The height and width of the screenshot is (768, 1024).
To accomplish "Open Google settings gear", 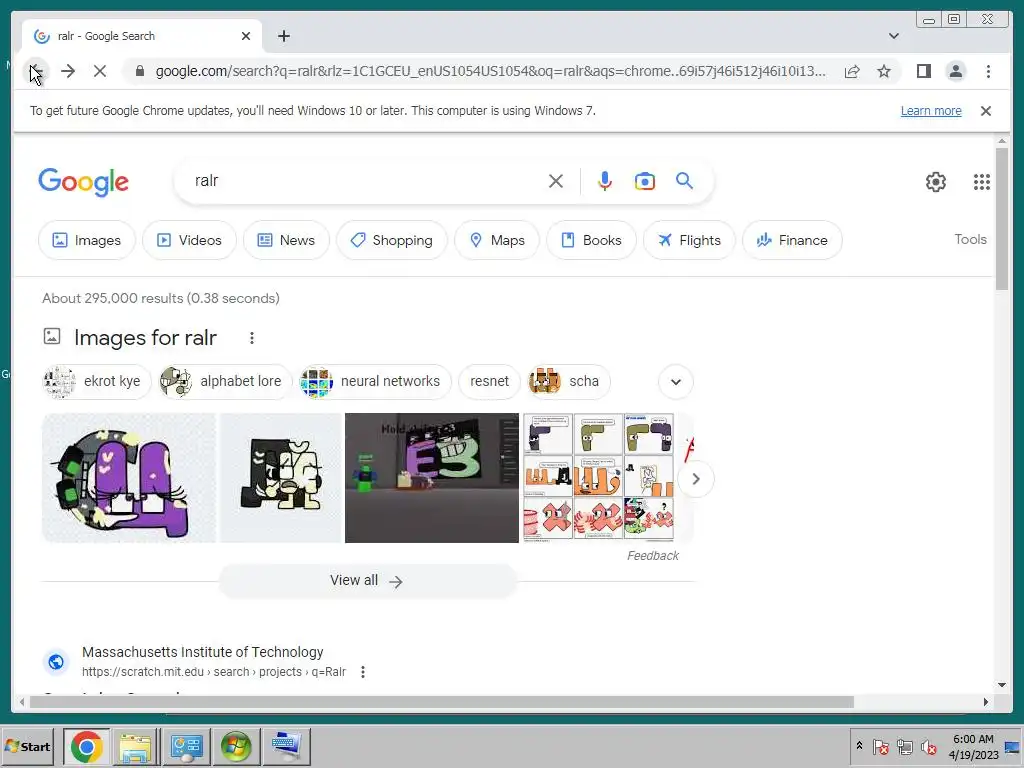I will (x=935, y=182).
